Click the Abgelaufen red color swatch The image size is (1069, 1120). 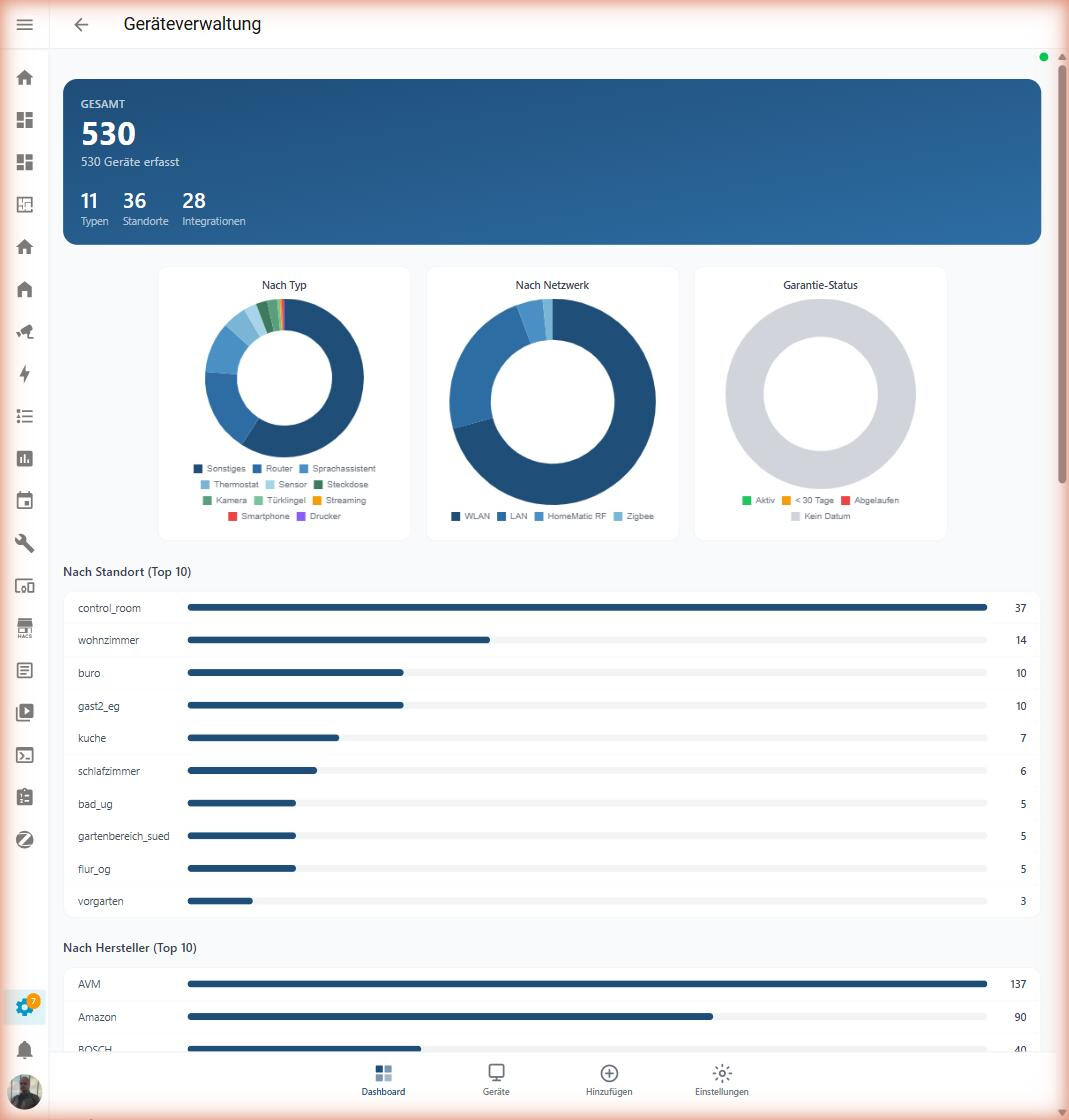(x=845, y=501)
